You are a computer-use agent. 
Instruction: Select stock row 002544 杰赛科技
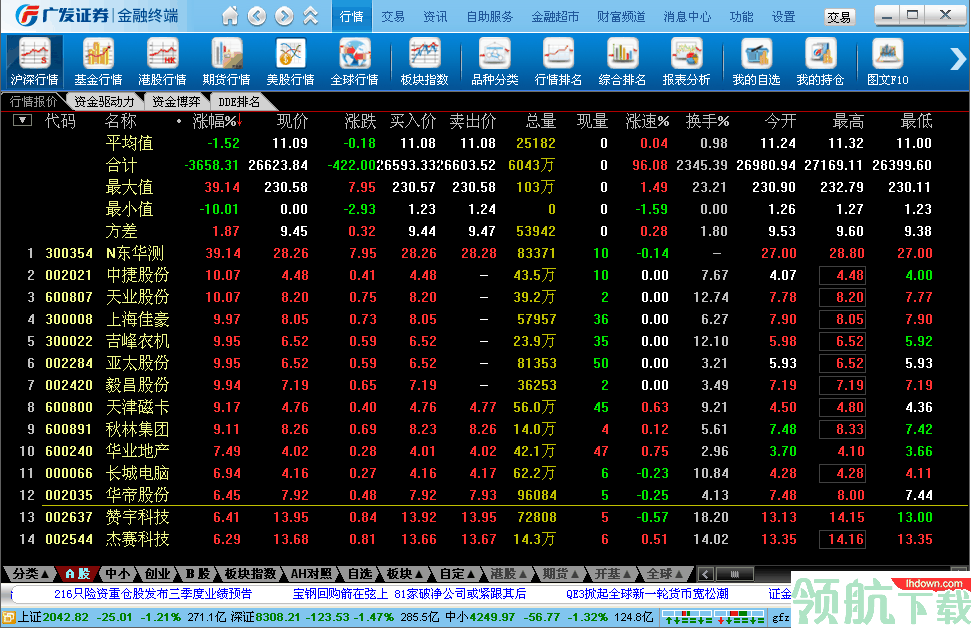486,539
